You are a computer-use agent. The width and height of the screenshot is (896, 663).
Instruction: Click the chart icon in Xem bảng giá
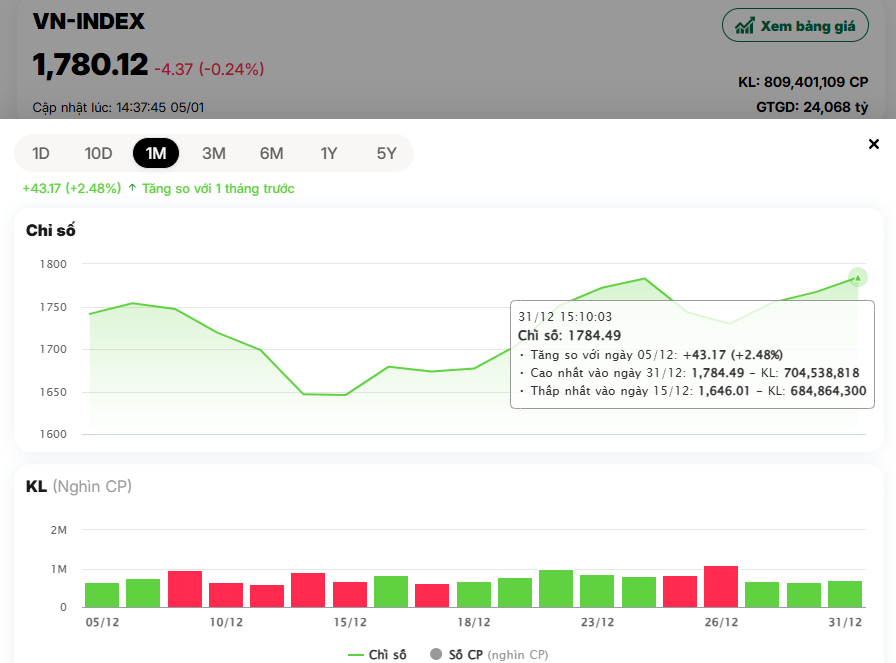coord(744,26)
